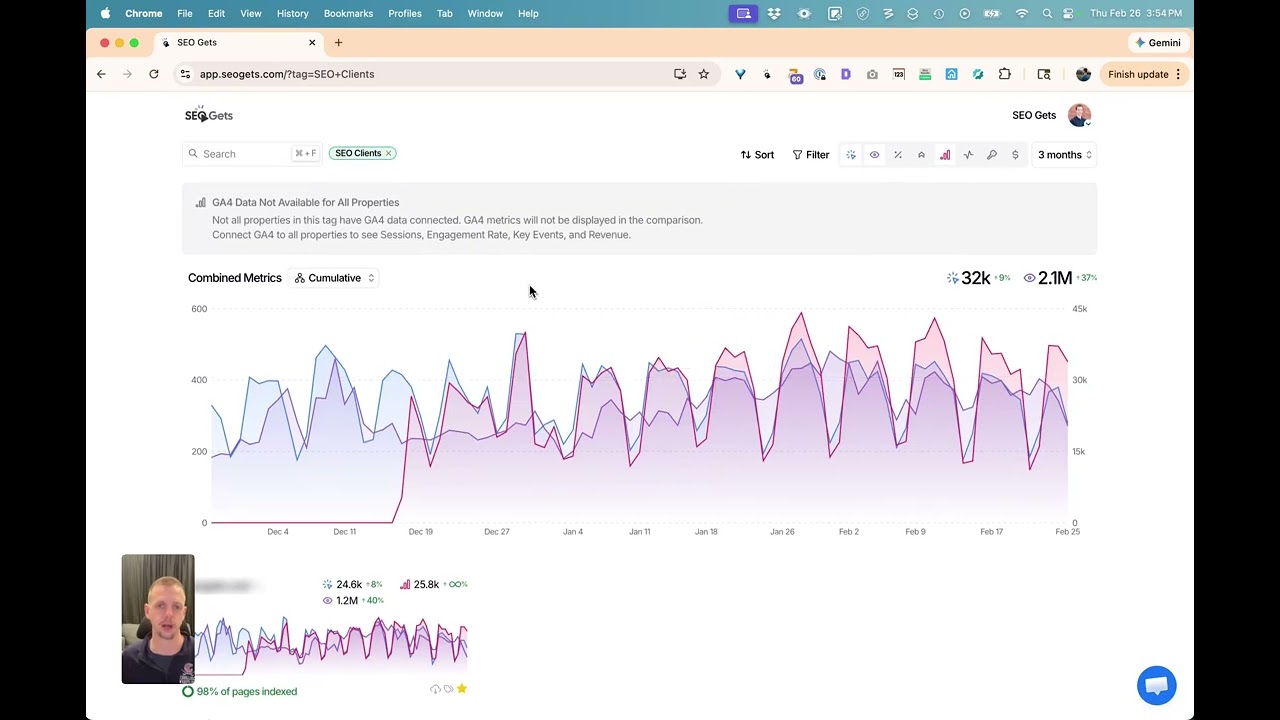The image size is (1280, 720).
Task: Click the 1.2M impressions stat on property card
Action: pyautogui.click(x=353, y=600)
